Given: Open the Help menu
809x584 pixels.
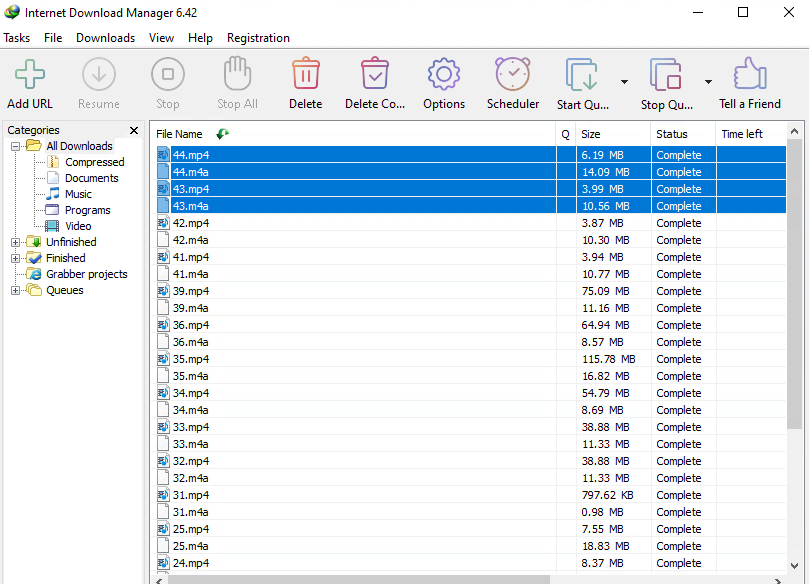Looking at the screenshot, I should [200, 38].
